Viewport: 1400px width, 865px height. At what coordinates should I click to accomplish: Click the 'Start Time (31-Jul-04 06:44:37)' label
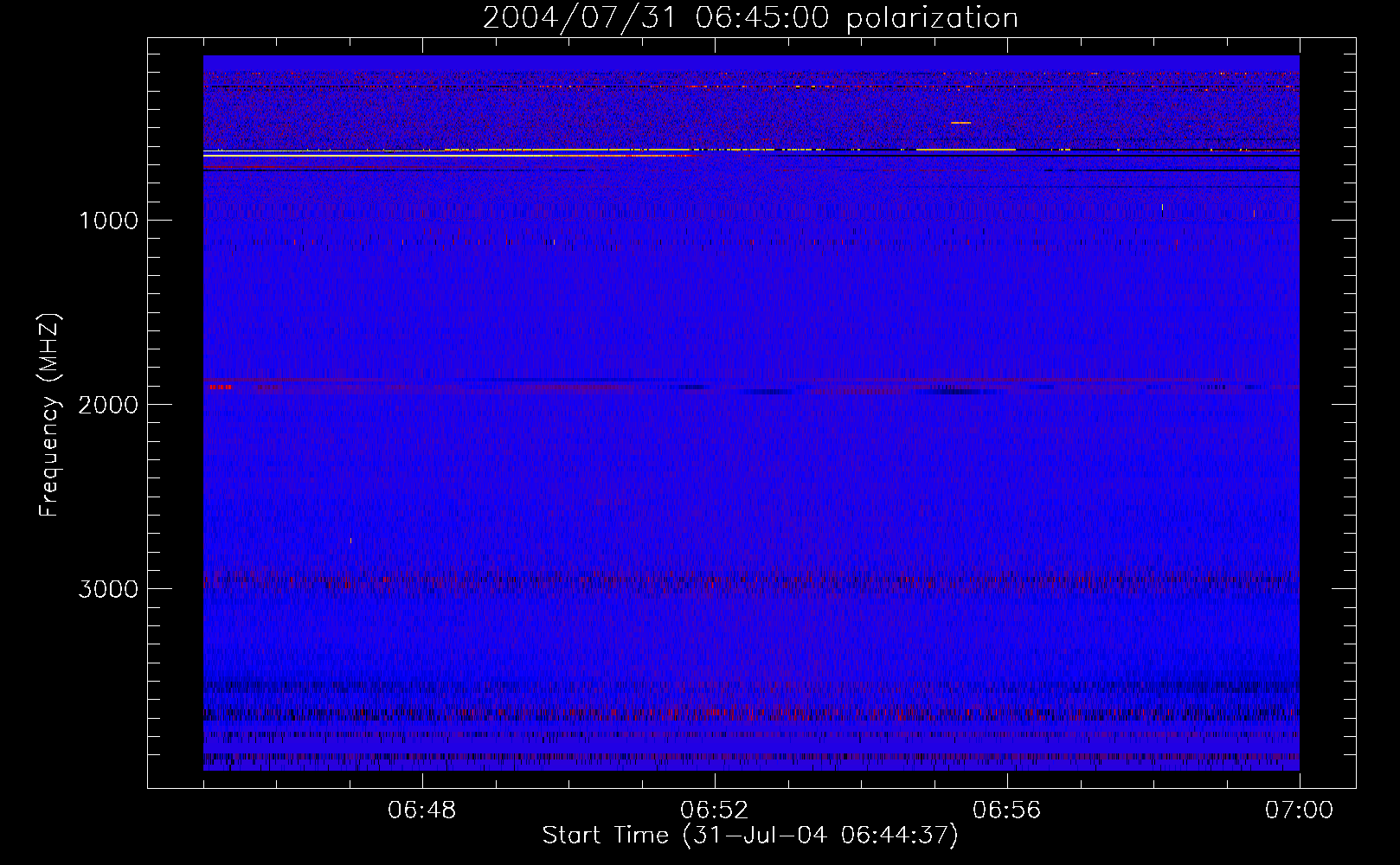click(750, 836)
